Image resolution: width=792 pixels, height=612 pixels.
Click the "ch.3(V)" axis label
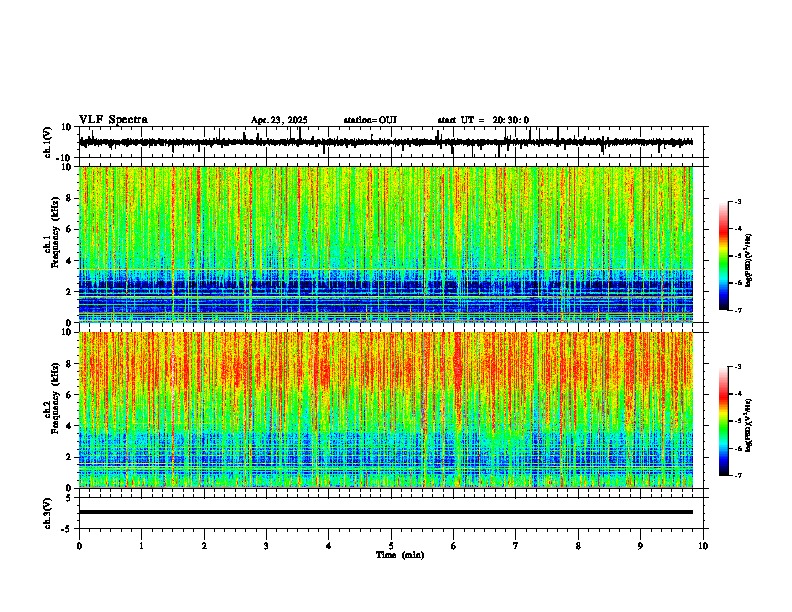(x=48, y=513)
